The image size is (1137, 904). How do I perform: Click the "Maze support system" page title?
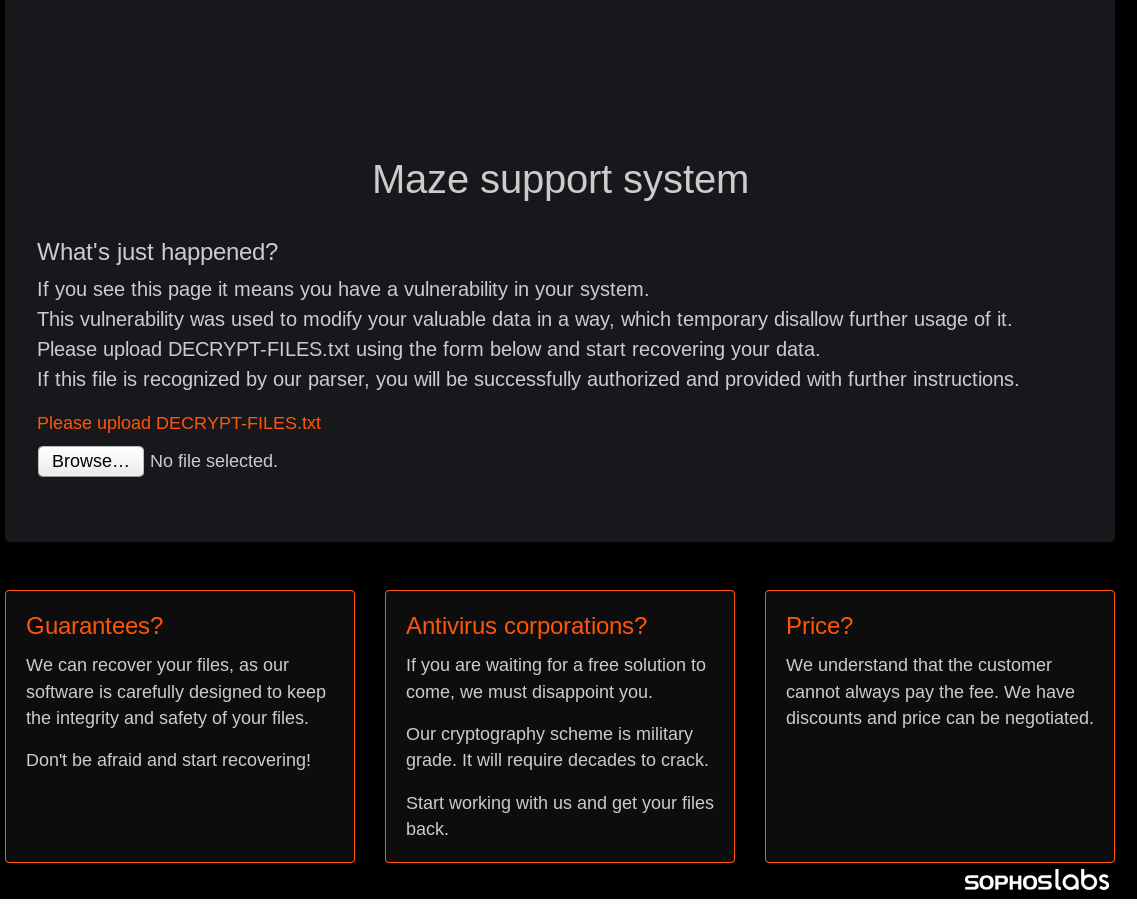point(560,180)
